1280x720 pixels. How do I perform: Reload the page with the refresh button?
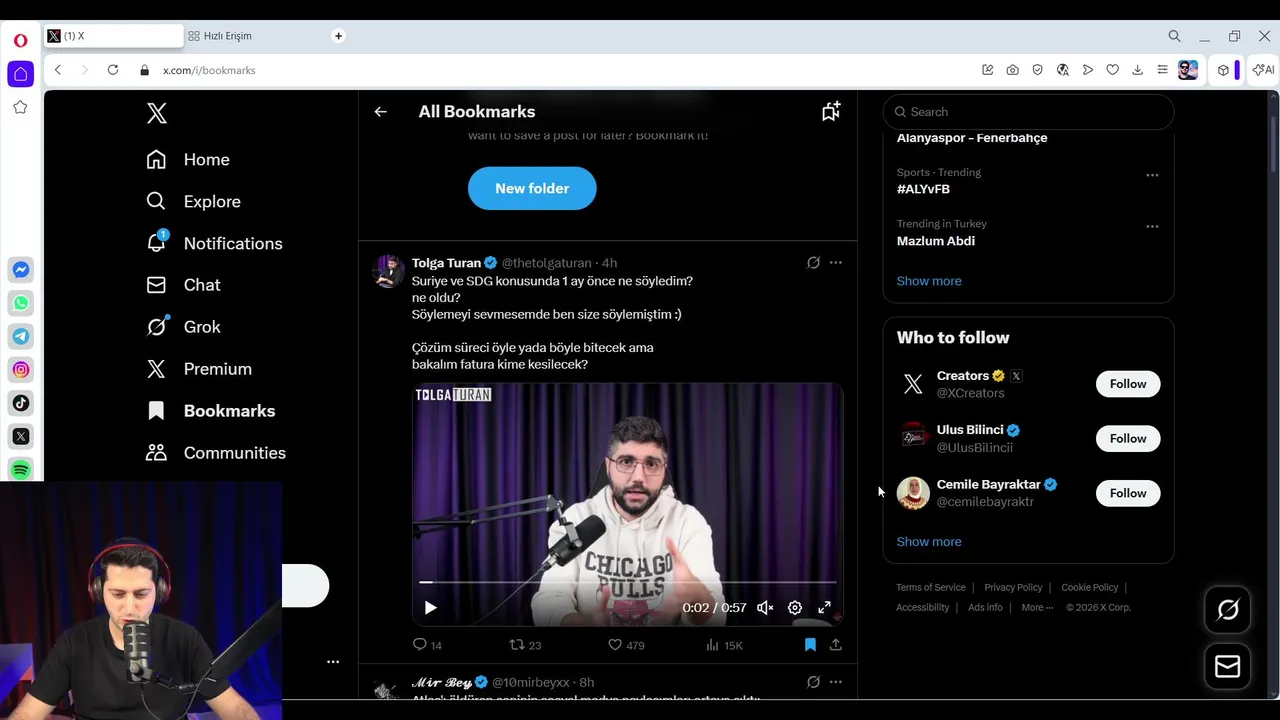(113, 70)
